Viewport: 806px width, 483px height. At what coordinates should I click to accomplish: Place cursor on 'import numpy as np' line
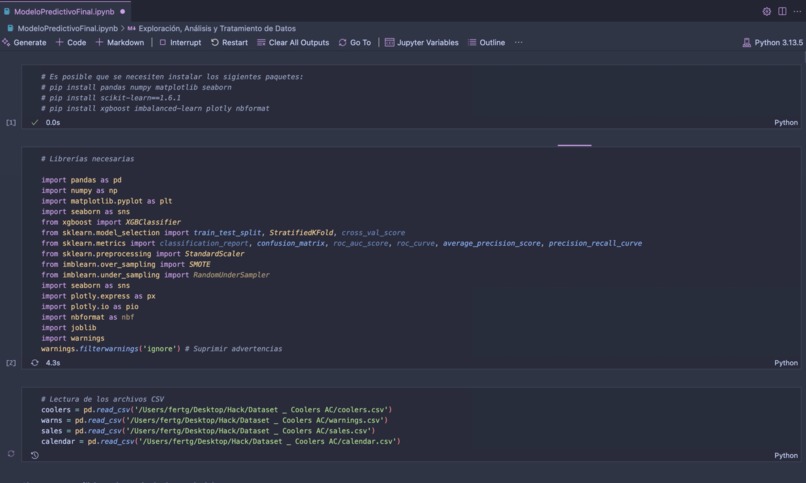(79, 191)
